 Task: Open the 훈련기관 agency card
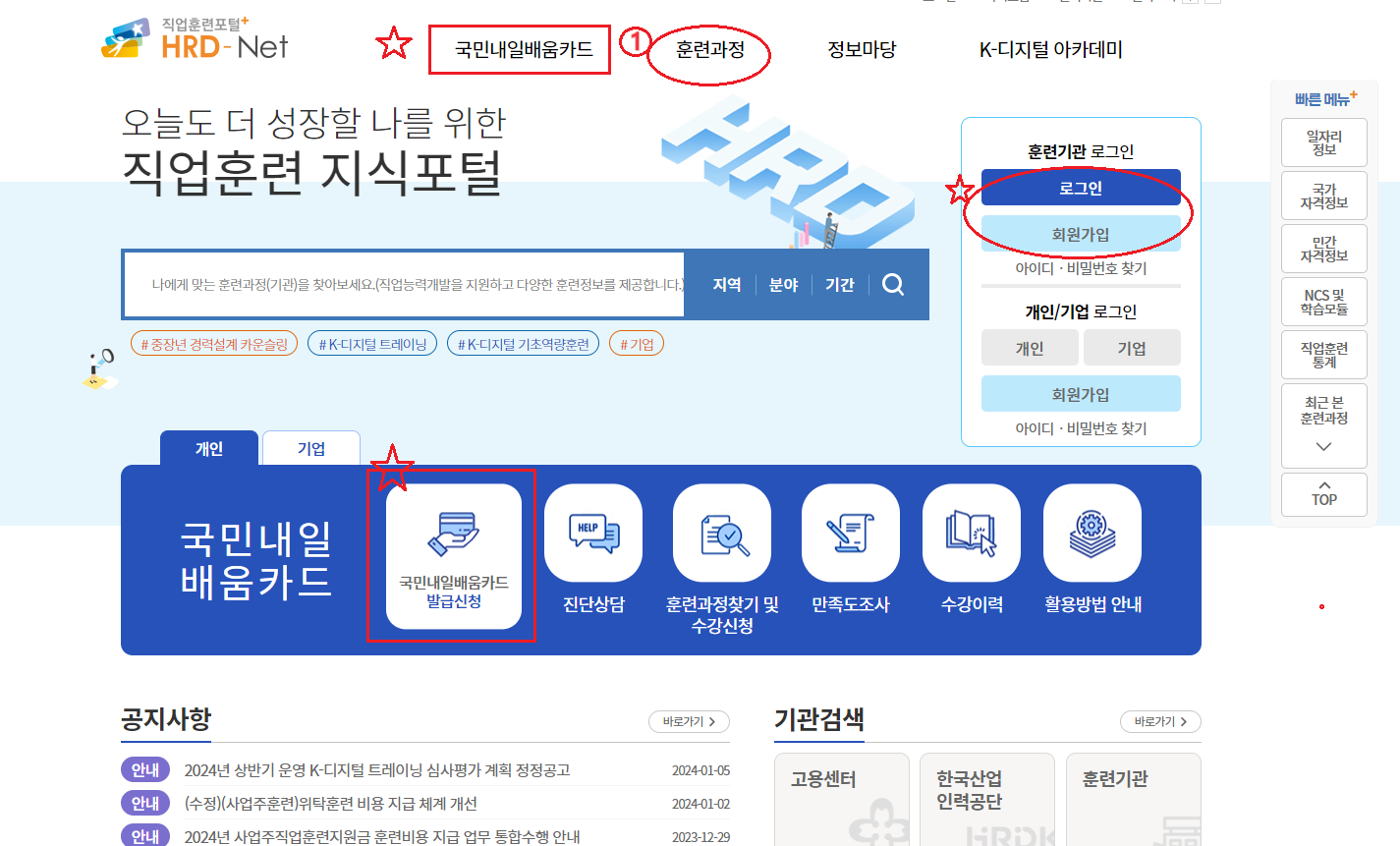(1133, 800)
